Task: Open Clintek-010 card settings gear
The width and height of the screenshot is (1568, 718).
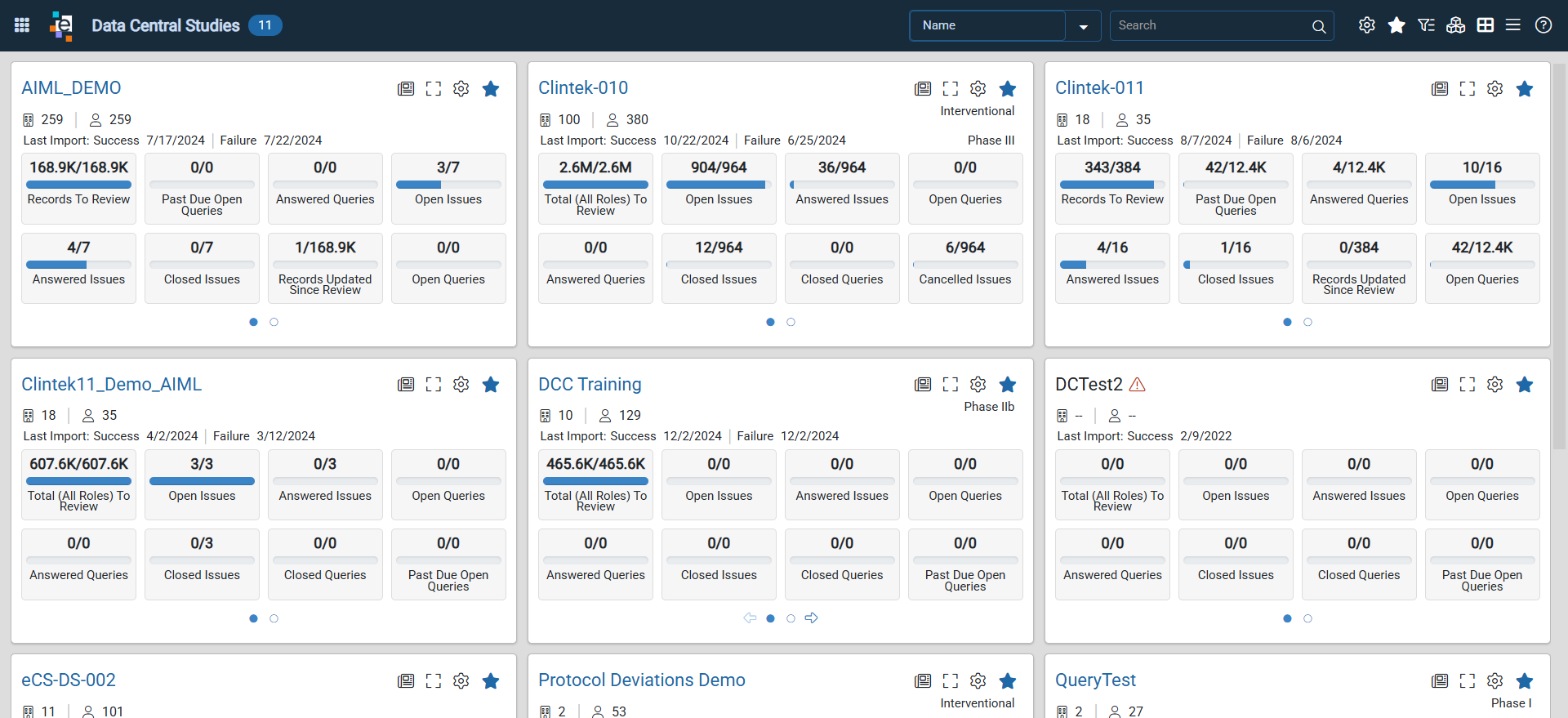Action: pyautogui.click(x=978, y=88)
